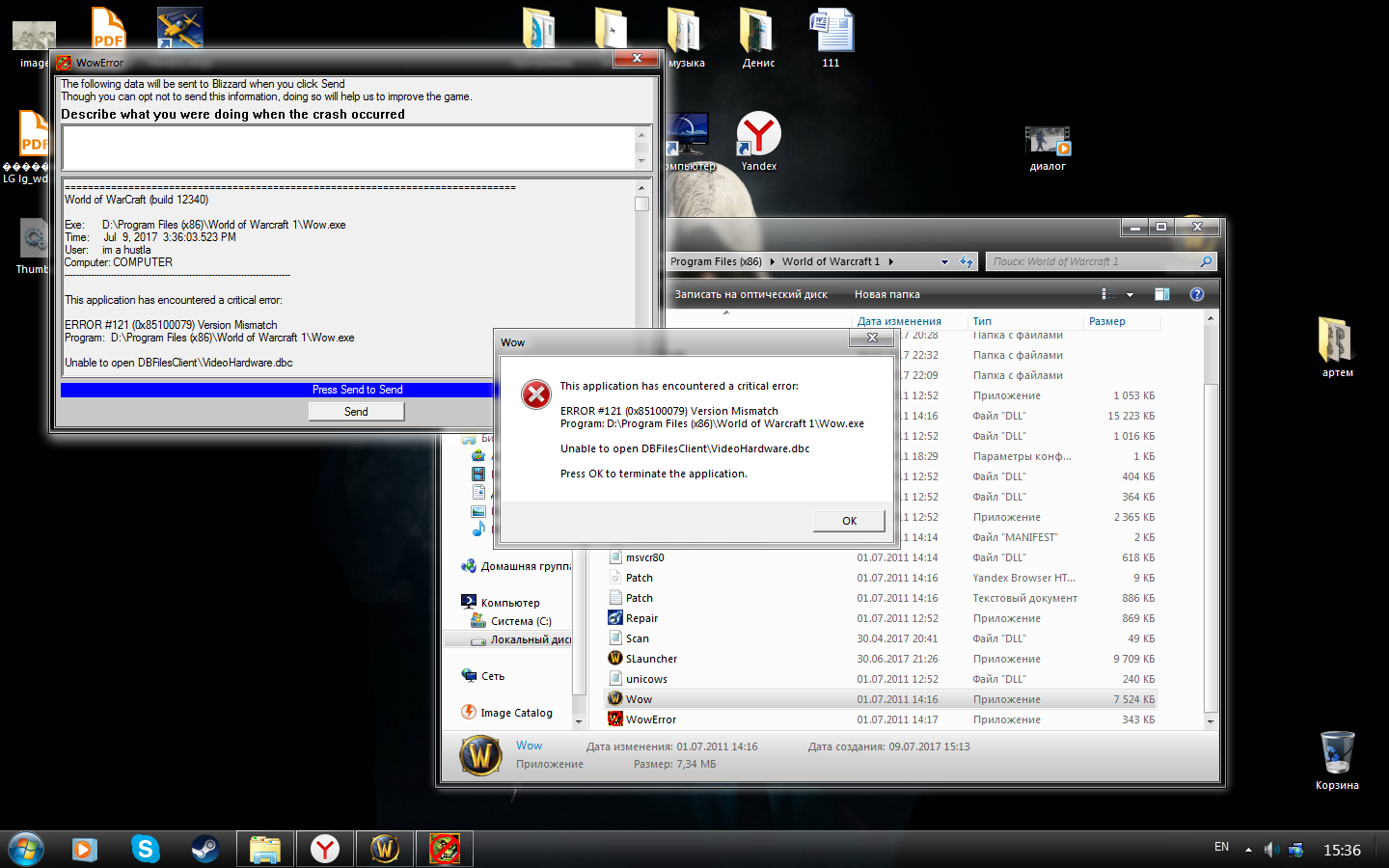
Task: Select the Yandex desktop shortcut
Action: [759, 142]
